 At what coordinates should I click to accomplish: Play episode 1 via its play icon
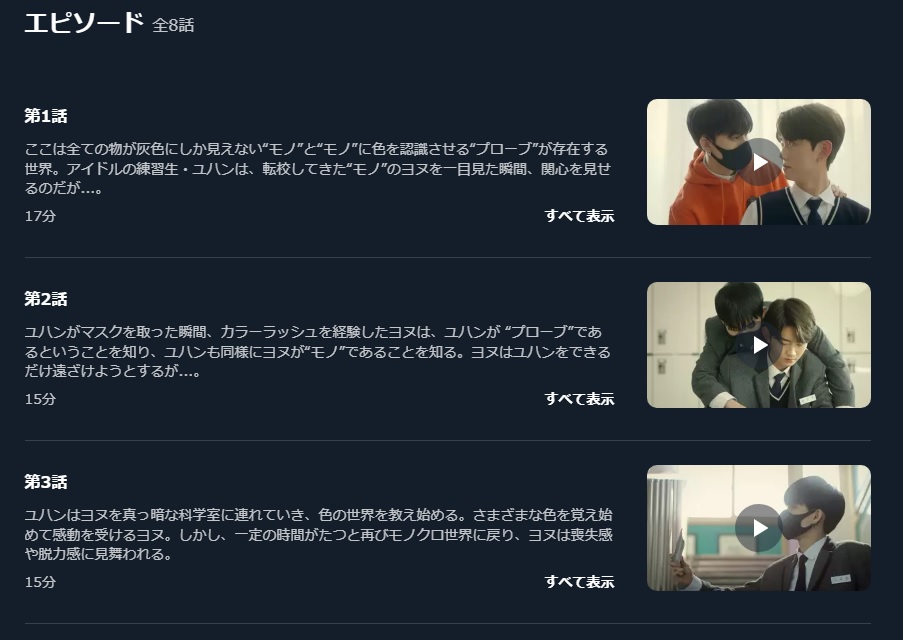click(x=760, y=162)
